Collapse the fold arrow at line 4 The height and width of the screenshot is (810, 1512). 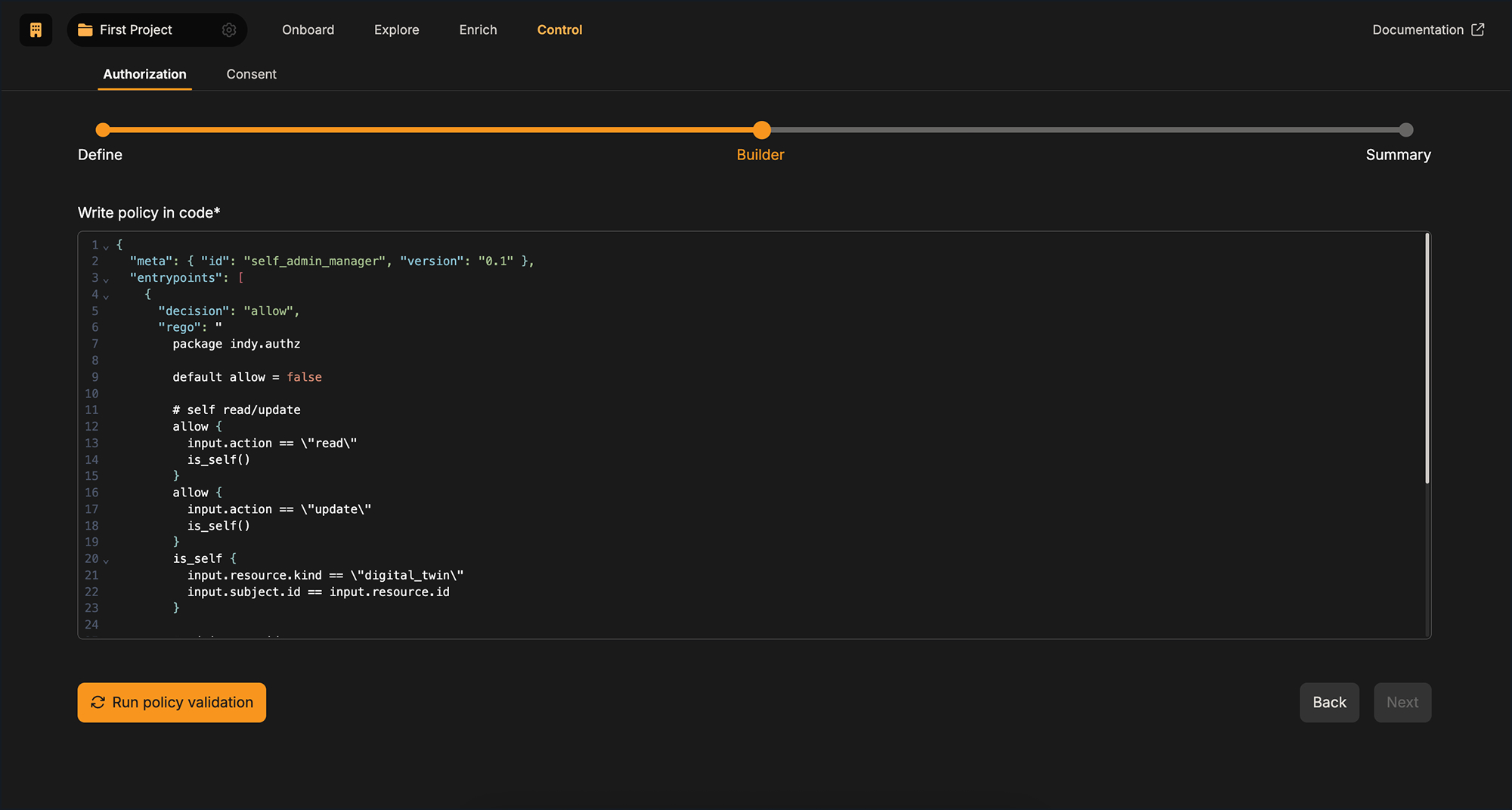pyautogui.click(x=106, y=297)
